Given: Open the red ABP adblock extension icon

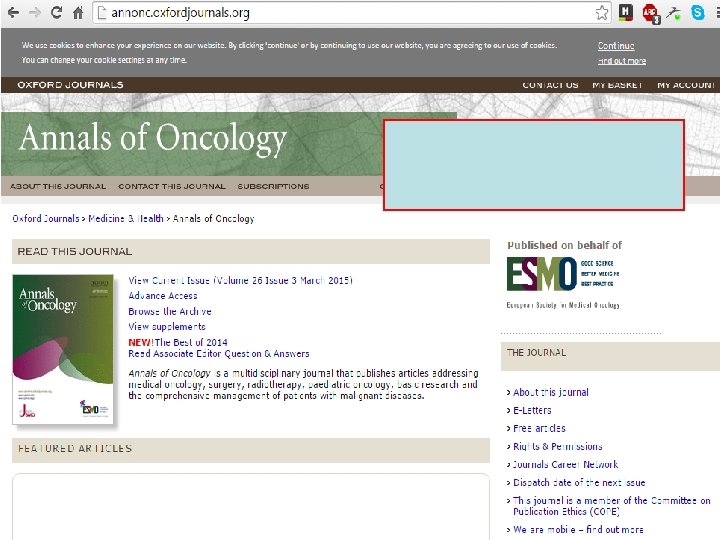Looking at the screenshot, I should (x=651, y=13).
